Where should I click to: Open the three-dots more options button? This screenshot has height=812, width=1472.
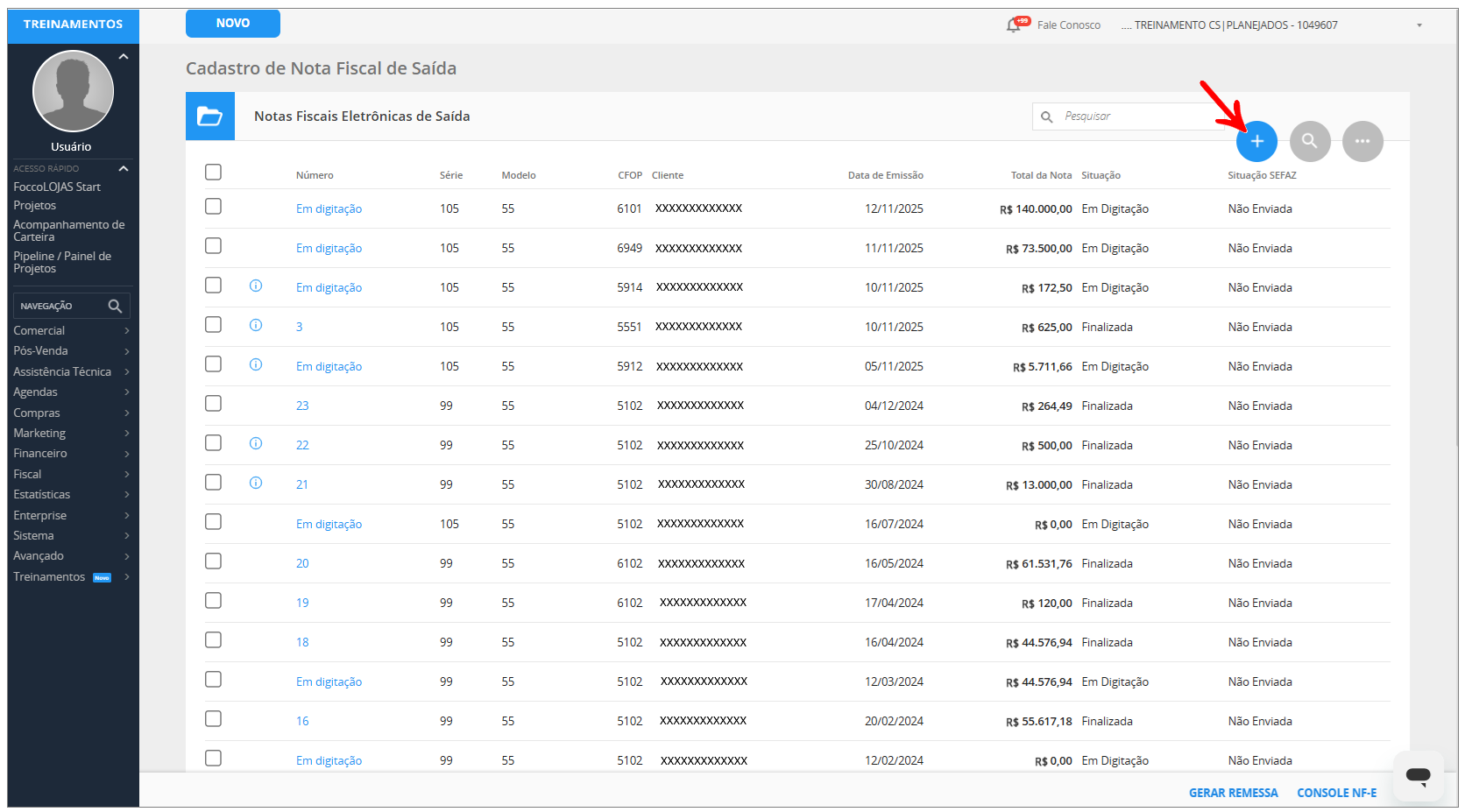(x=1362, y=141)
